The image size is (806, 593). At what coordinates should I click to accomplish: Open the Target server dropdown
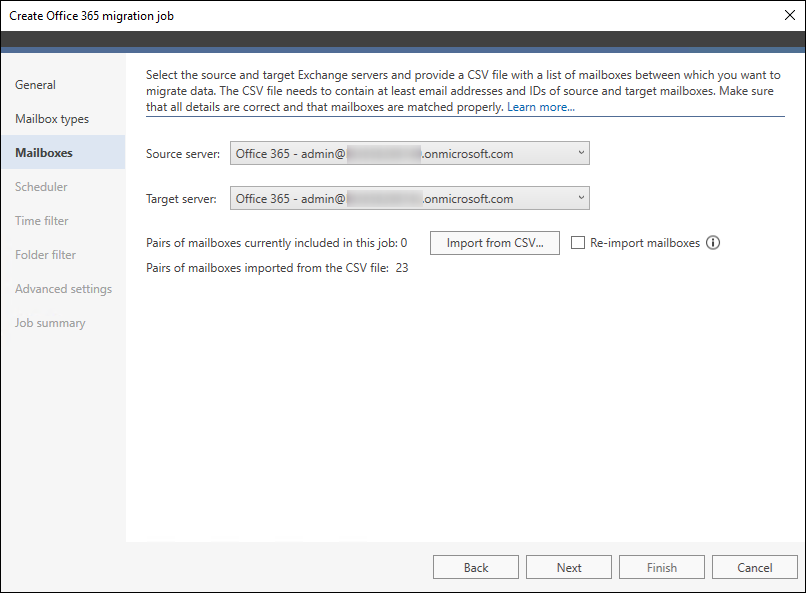[x=410, y=198]
